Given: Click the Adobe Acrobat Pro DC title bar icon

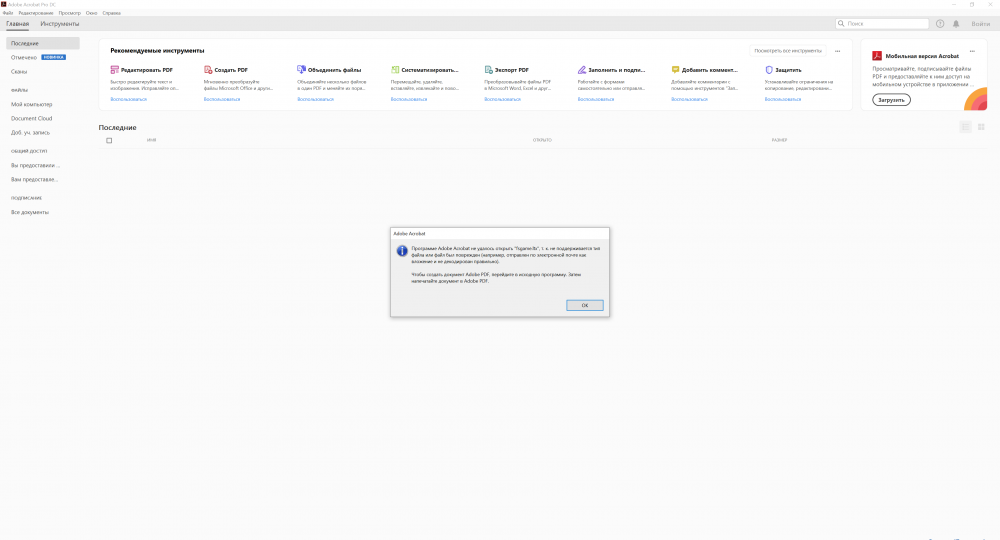Looking at the screenshot, I should pyautogui.click(x=3, y=4).
